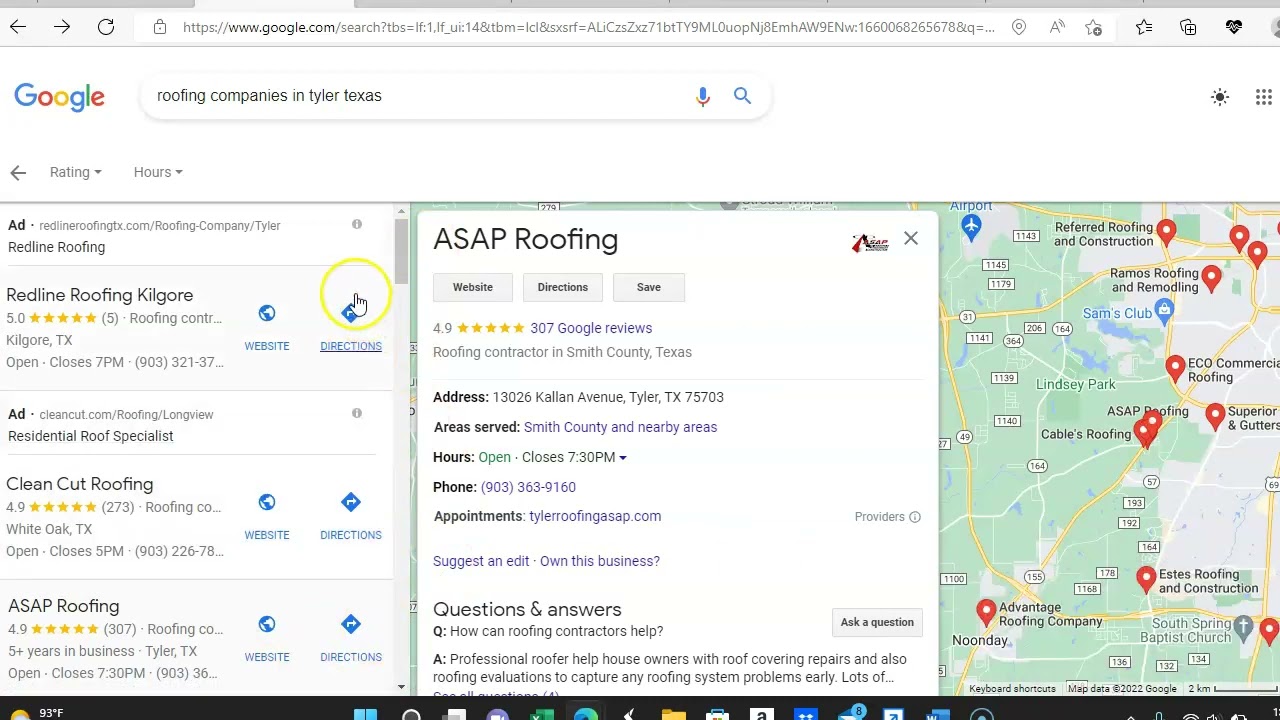This screenshot has height=720, width=1280.
Task: Click info icon on cleancut.com ad
Action: [357, 413]
